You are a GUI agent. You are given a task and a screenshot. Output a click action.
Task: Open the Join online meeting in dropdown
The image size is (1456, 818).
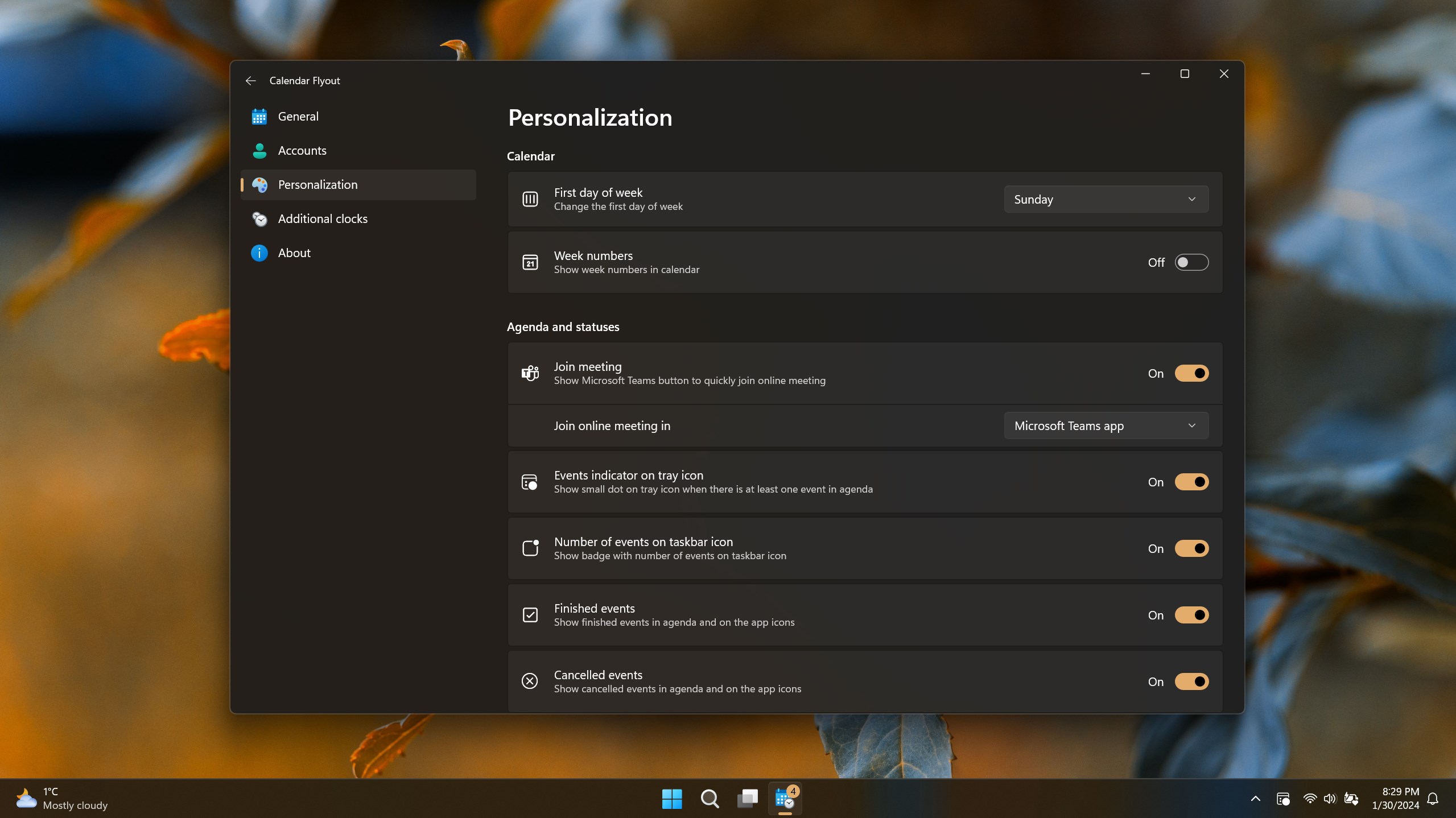pos(1106,425)
